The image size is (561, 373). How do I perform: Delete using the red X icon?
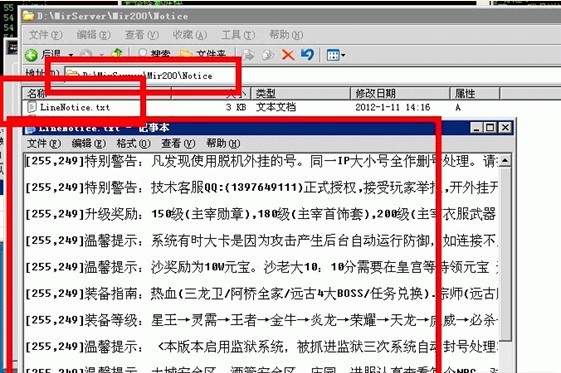[288, 55]
